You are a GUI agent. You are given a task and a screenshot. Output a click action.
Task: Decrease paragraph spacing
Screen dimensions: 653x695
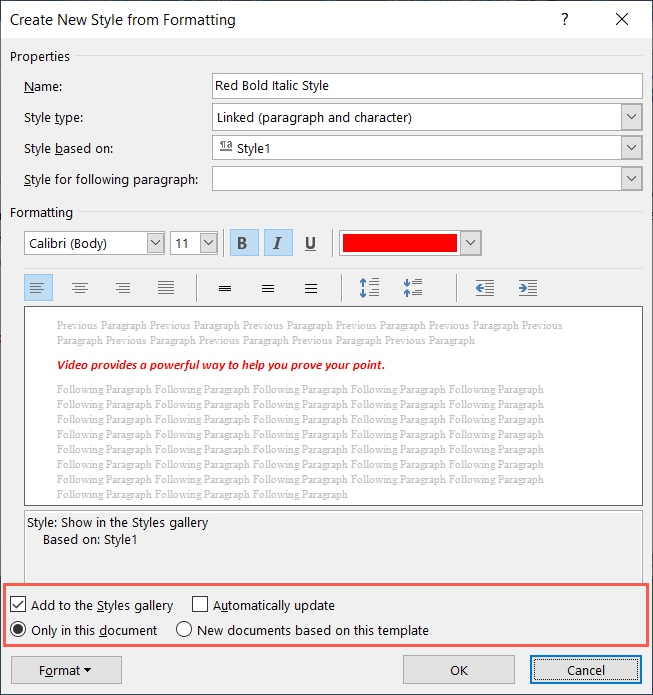[413, 288]
